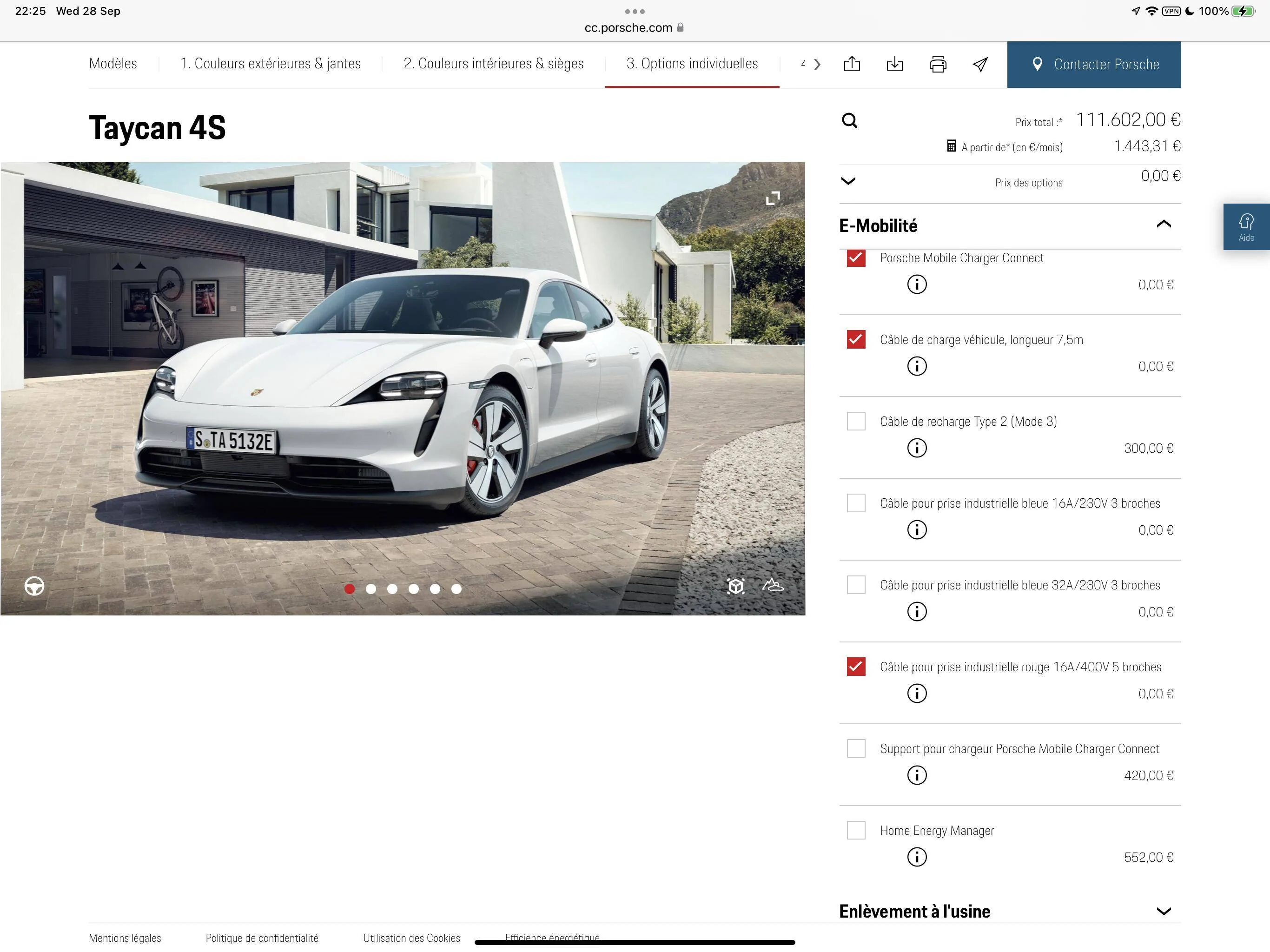1270x952 pixels.
Task: Uncheck Câble de charge véhicule 7,5m
Action: (856, 339)
